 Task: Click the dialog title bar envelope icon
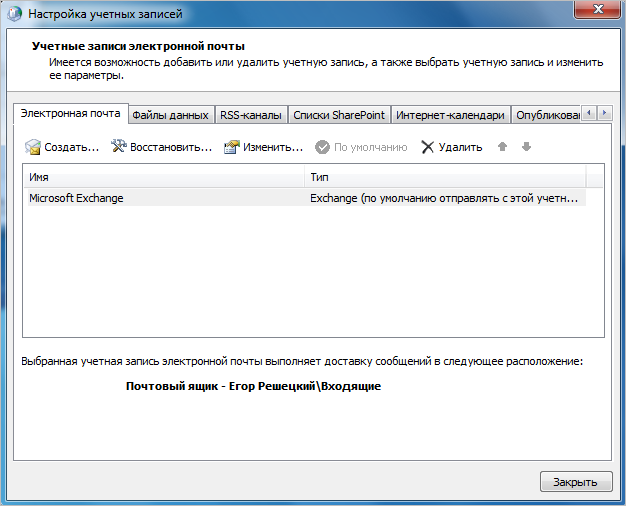point(14,15)
